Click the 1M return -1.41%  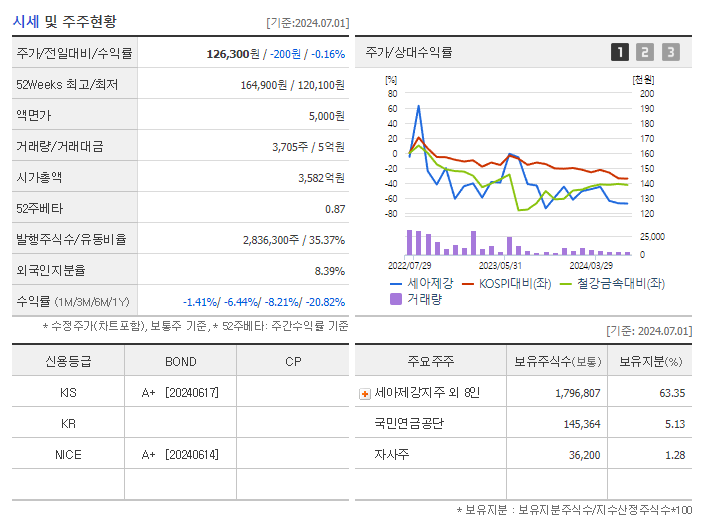coord(200,302)
